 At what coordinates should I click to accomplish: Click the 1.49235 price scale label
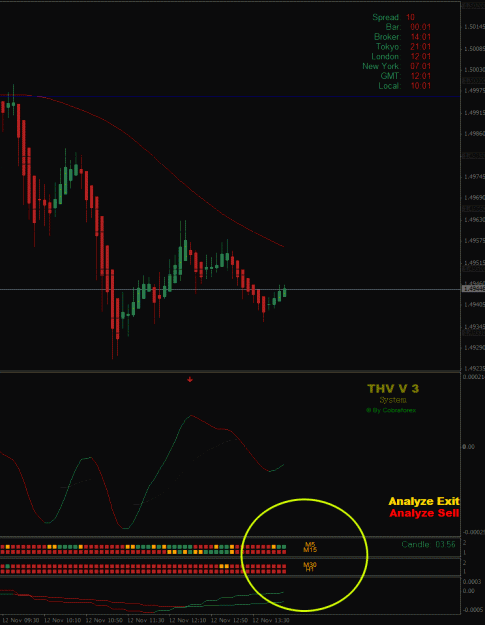point(474,369)
